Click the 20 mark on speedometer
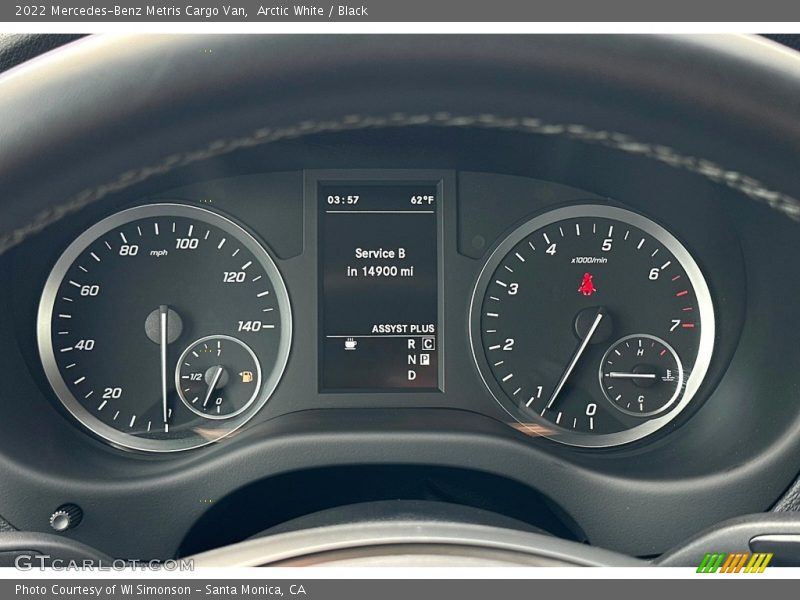800x600 pixels. (112, 393)
